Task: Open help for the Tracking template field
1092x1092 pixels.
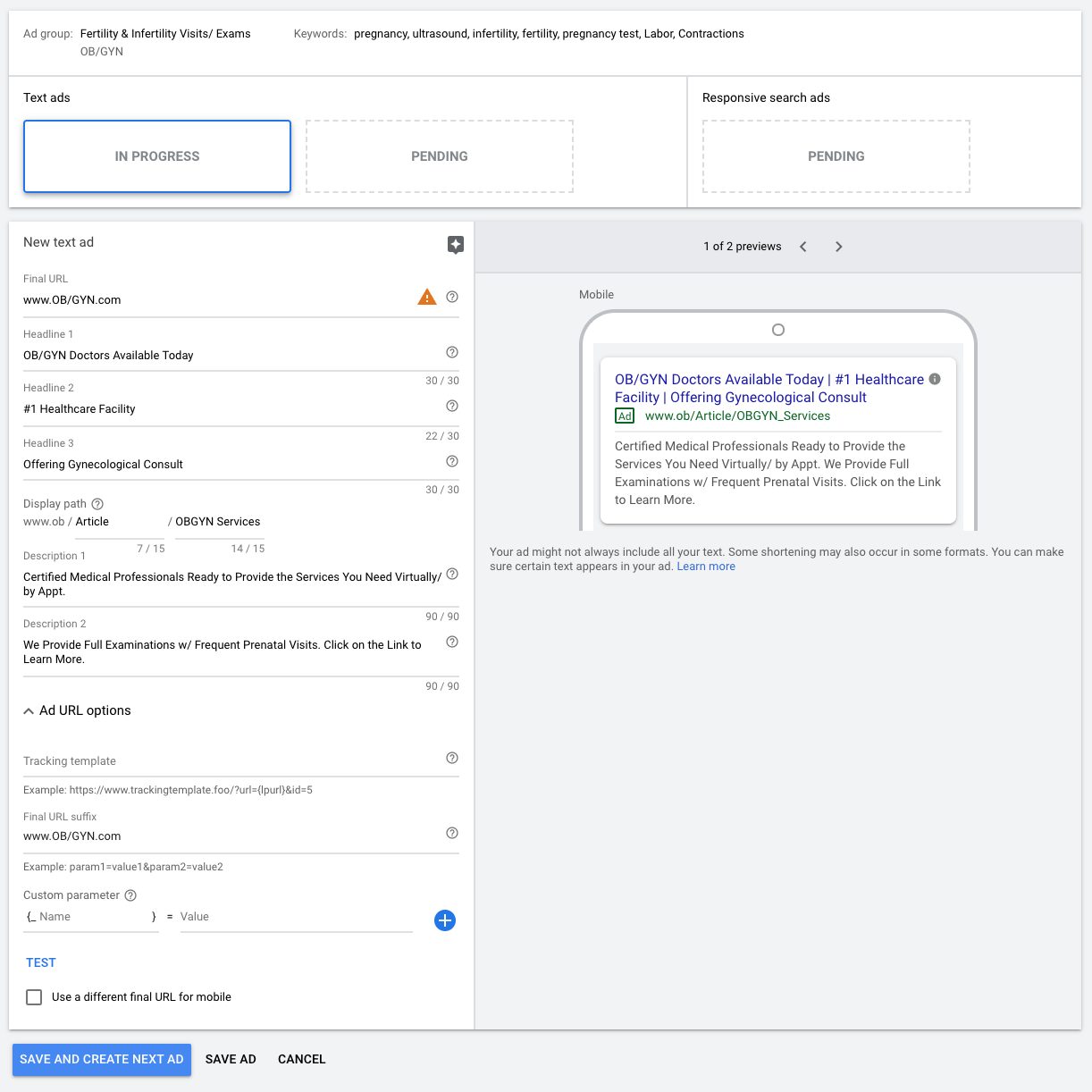Action: pyautogui.click(x=452, y=758)
